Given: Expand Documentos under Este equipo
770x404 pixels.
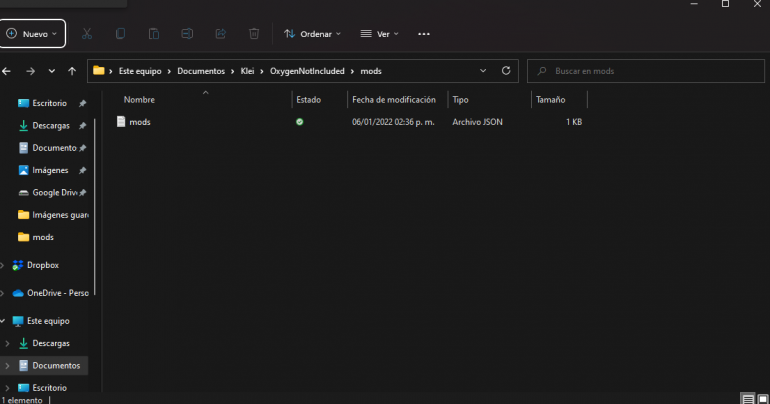Looking at the screenshot, I should 7,366.
